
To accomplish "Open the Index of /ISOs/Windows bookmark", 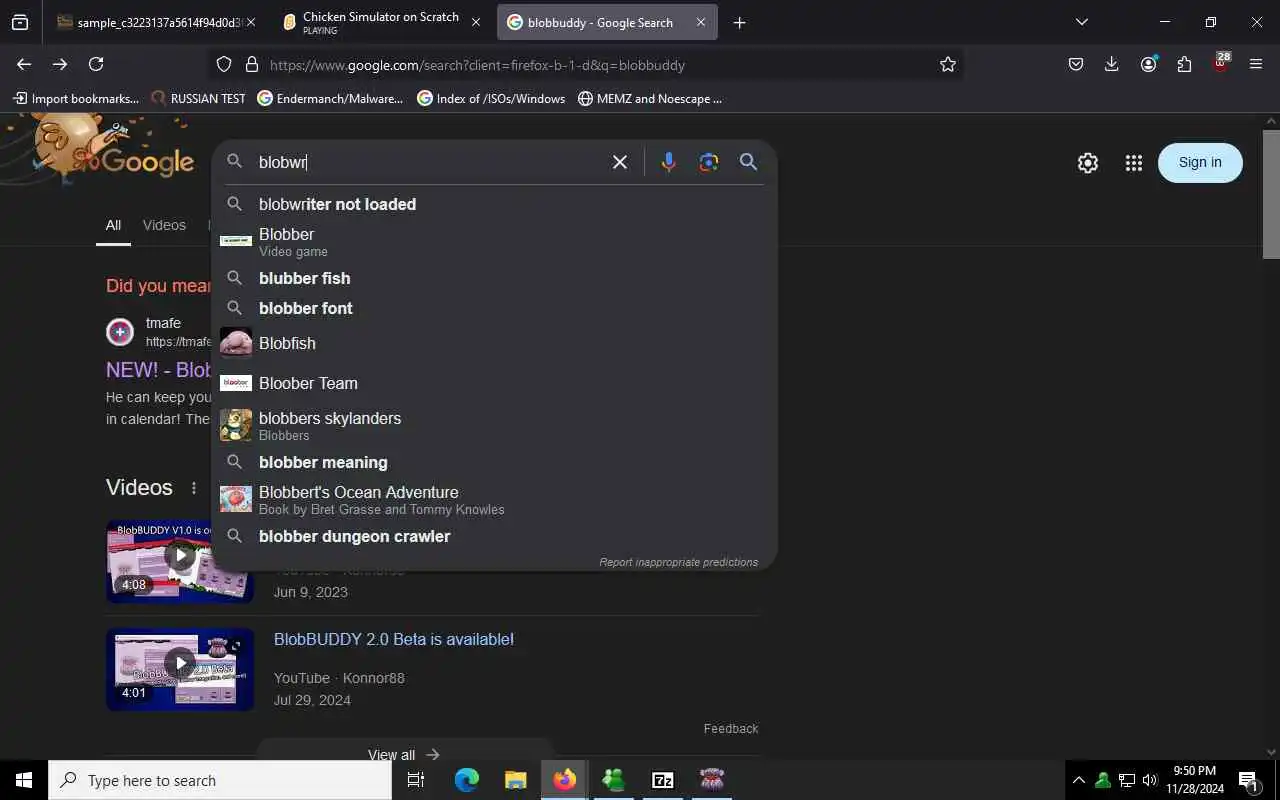I will point(491,98).
